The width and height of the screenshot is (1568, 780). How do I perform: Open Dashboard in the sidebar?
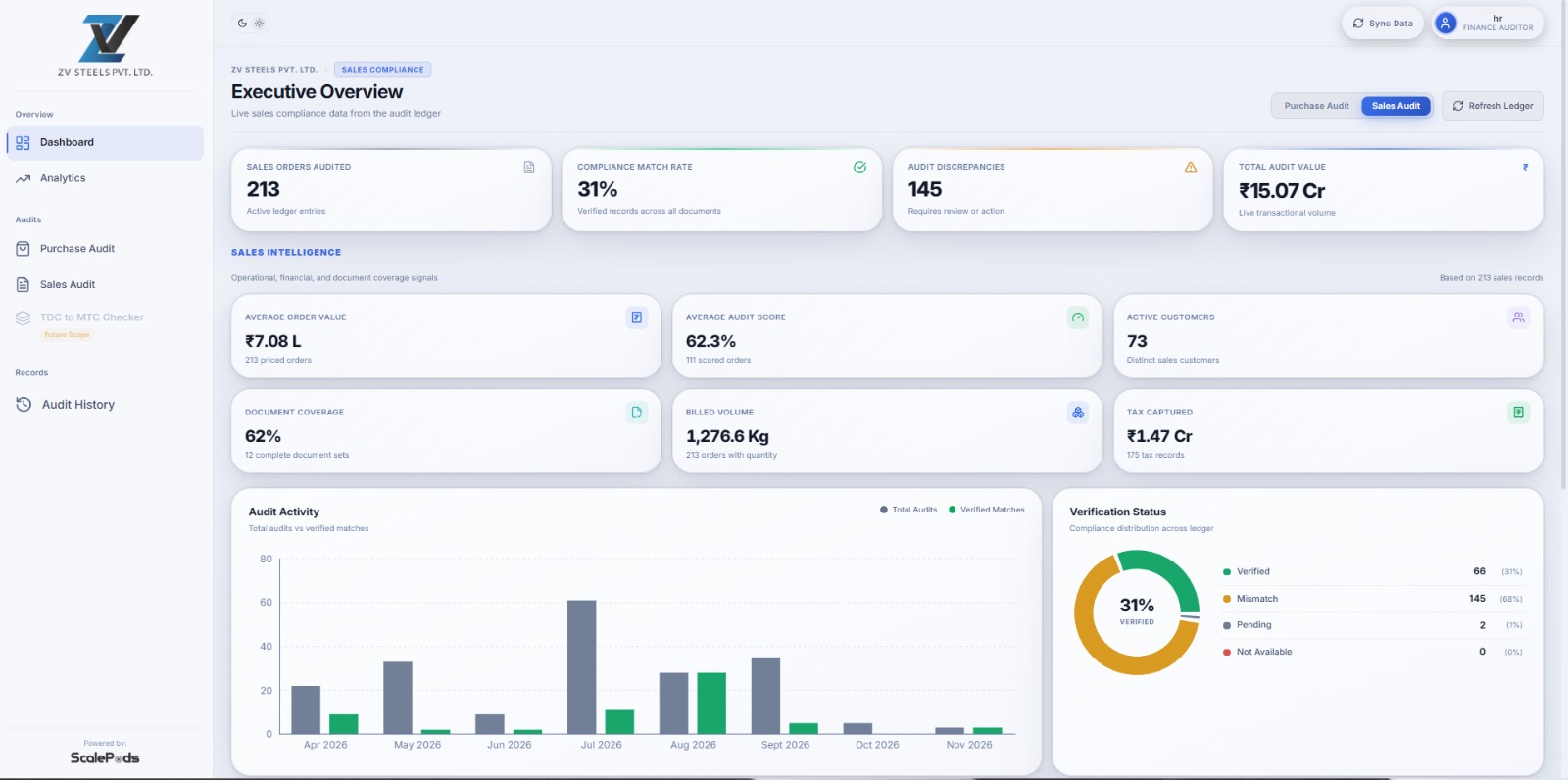(x=105, y=143)
